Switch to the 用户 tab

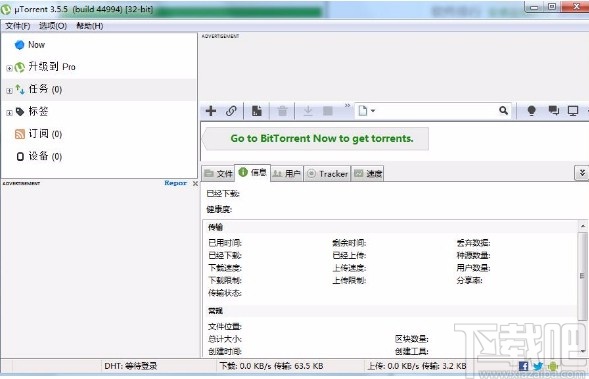pos(287,174)
